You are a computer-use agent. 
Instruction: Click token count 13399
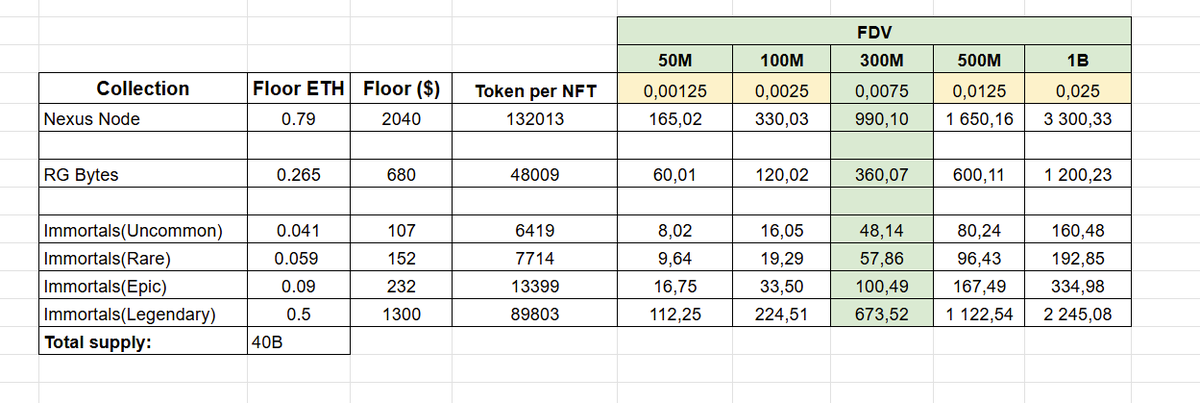534,287
